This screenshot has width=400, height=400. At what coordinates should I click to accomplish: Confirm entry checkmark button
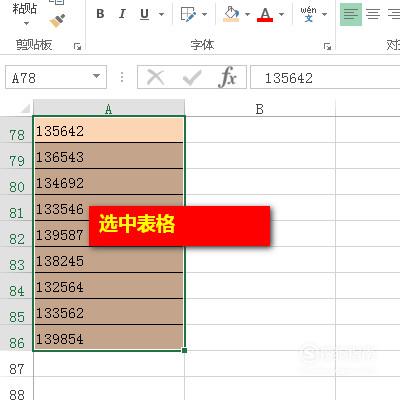pos(192,77)
